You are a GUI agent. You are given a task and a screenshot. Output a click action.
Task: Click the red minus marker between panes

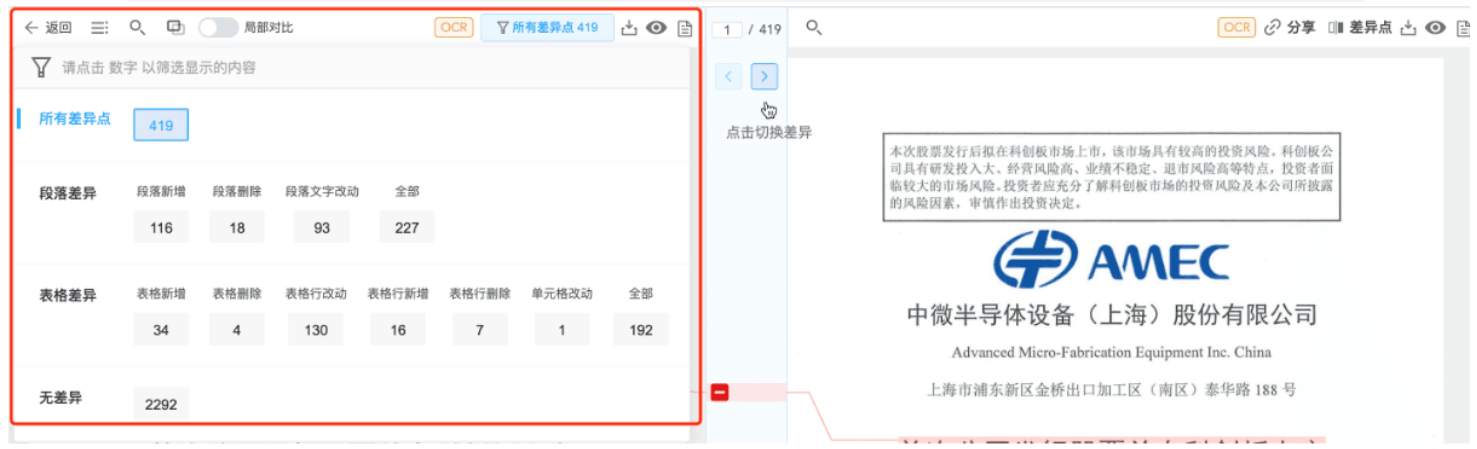click(720, 392)
